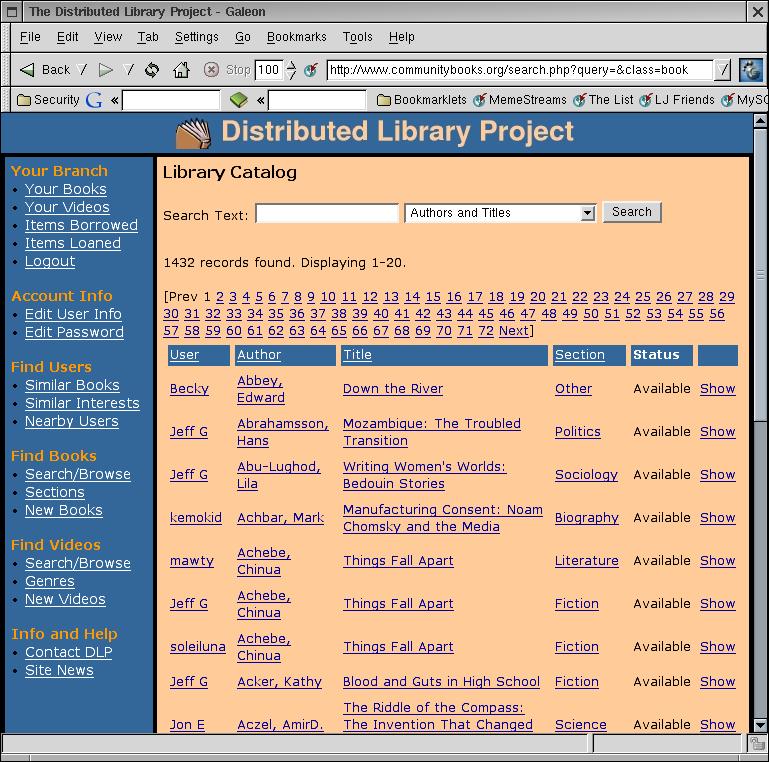The image size is (769, 762).
Task: Open the Genres link under Find Videos
Action: click(50, 582)
